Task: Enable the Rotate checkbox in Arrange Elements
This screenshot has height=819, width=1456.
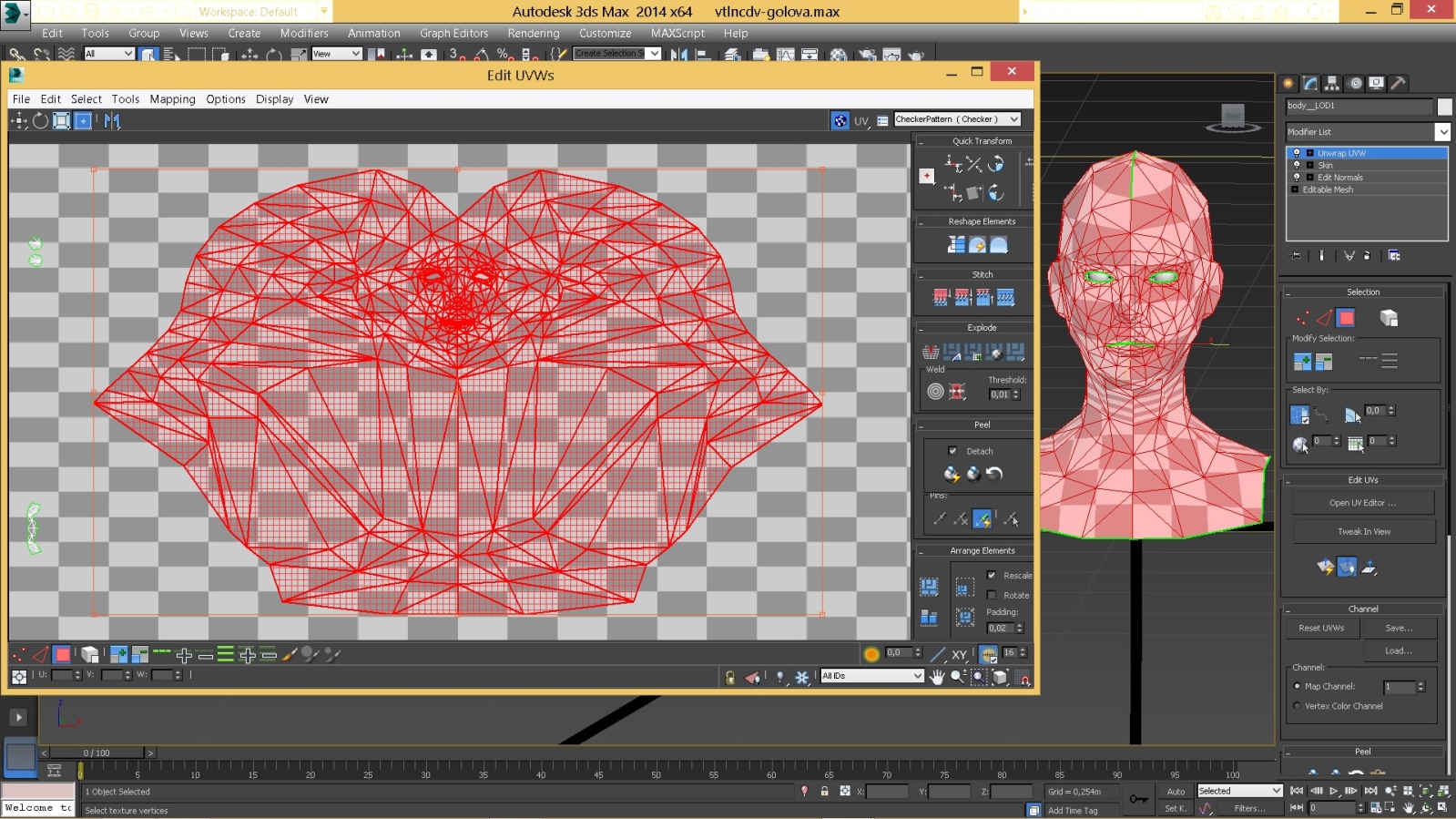Action: [x=992, y=595]
